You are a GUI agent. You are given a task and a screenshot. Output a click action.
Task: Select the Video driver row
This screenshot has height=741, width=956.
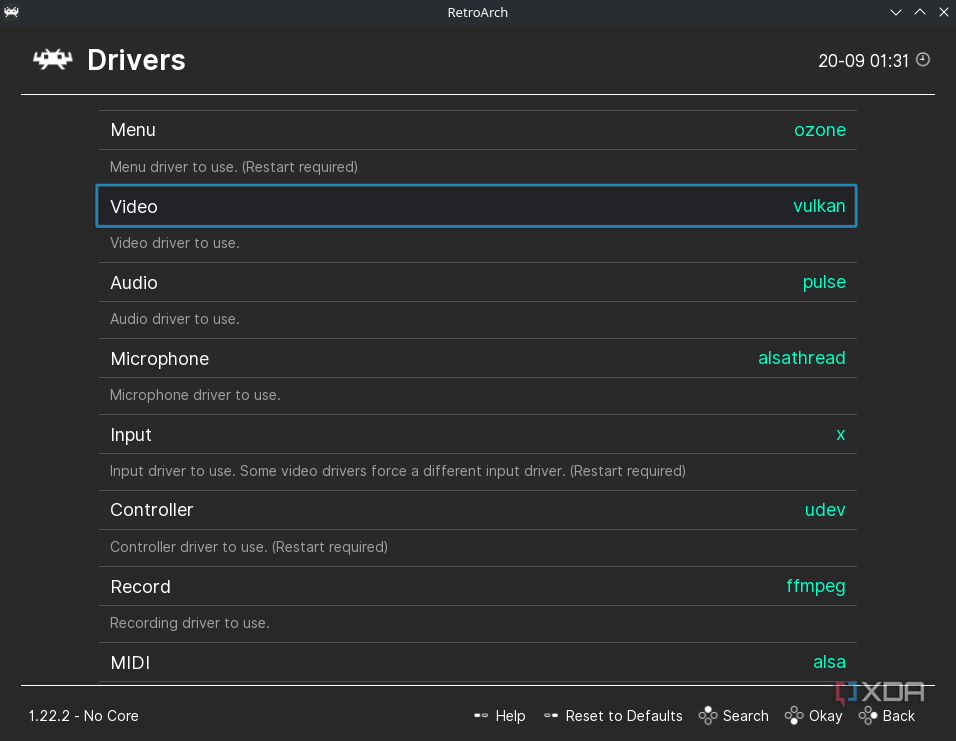point(476,206)
